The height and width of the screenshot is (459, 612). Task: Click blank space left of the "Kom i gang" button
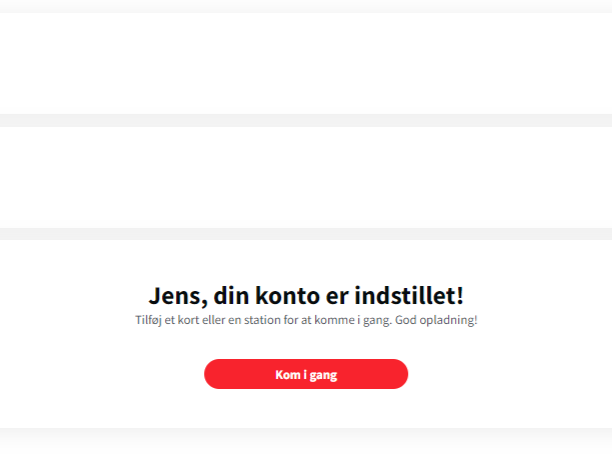coord(100,374)
